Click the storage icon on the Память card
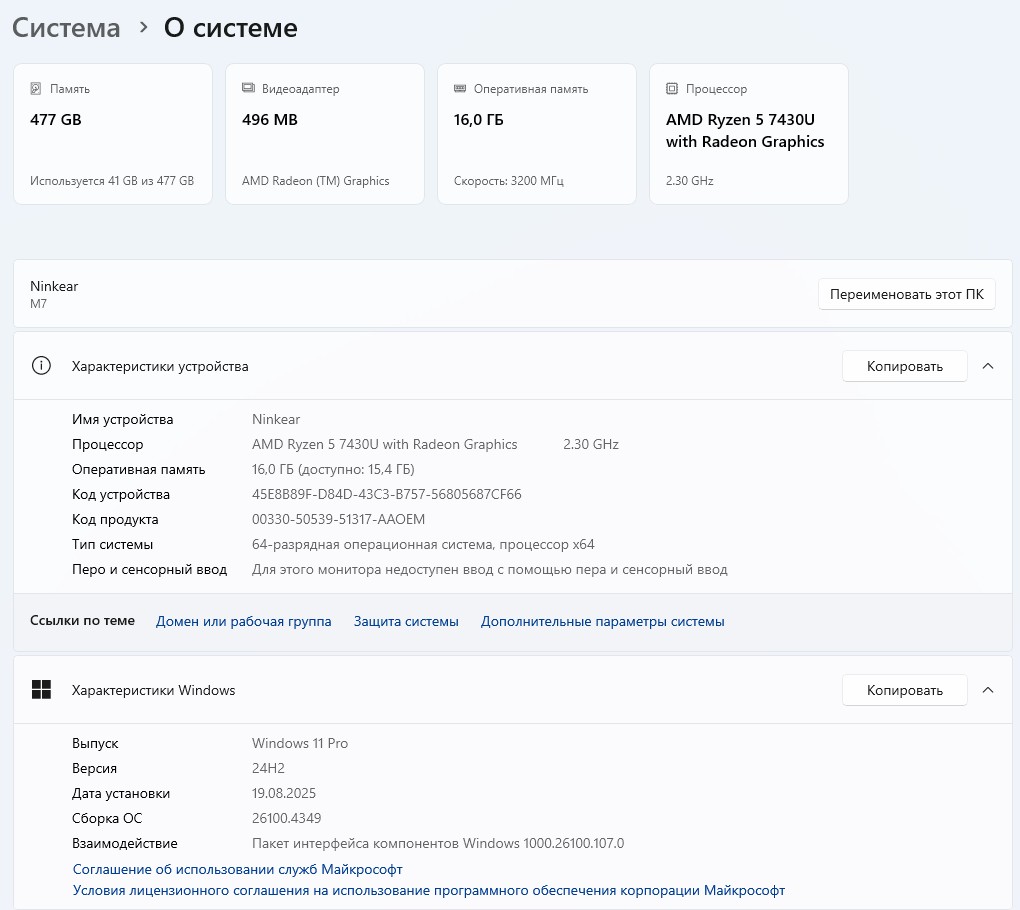The image size is (1020, 910). point(36,89)
